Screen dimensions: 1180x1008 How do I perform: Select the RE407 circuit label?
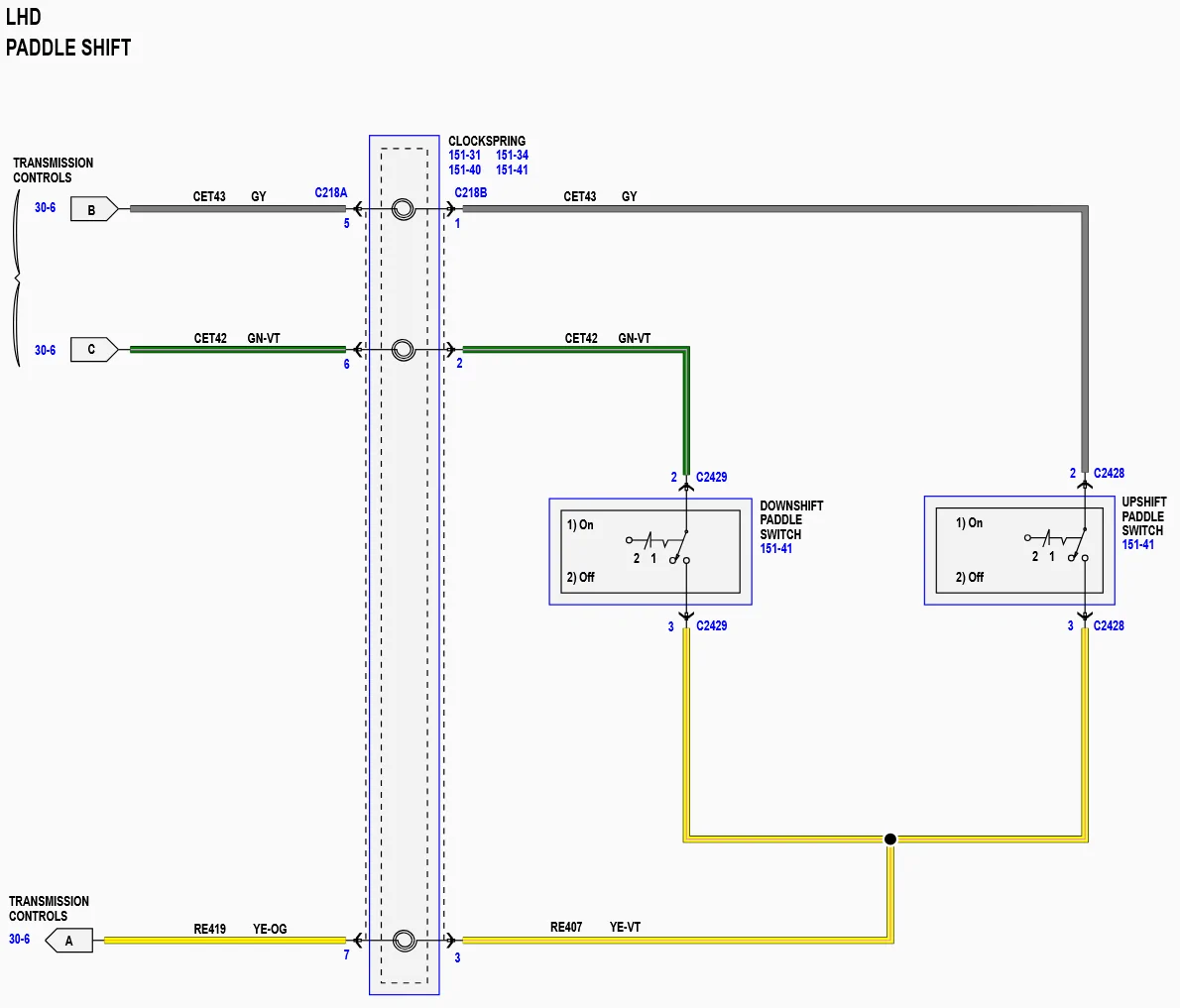pos(566,928)
